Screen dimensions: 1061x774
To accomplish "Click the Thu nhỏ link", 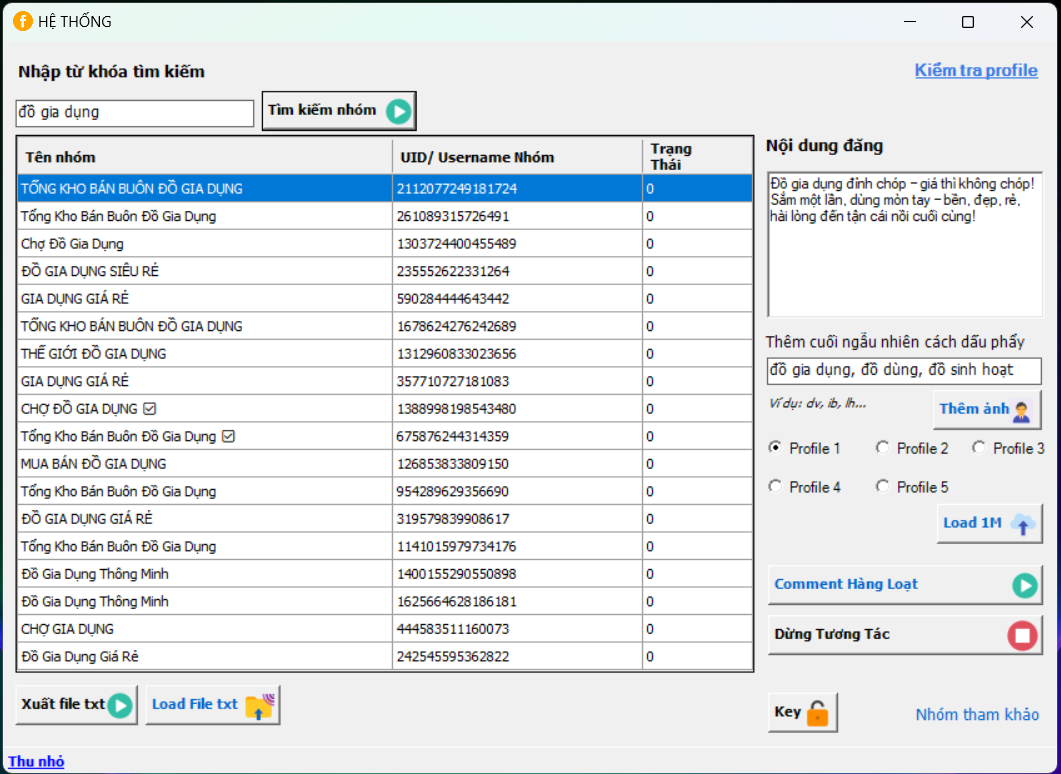I will [37, 761].
